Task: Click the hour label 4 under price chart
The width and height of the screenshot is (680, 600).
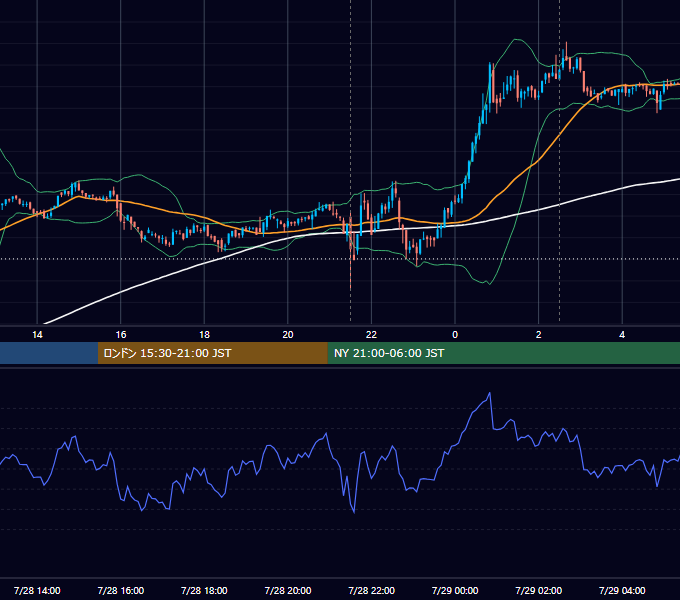Action: point(622,334)
